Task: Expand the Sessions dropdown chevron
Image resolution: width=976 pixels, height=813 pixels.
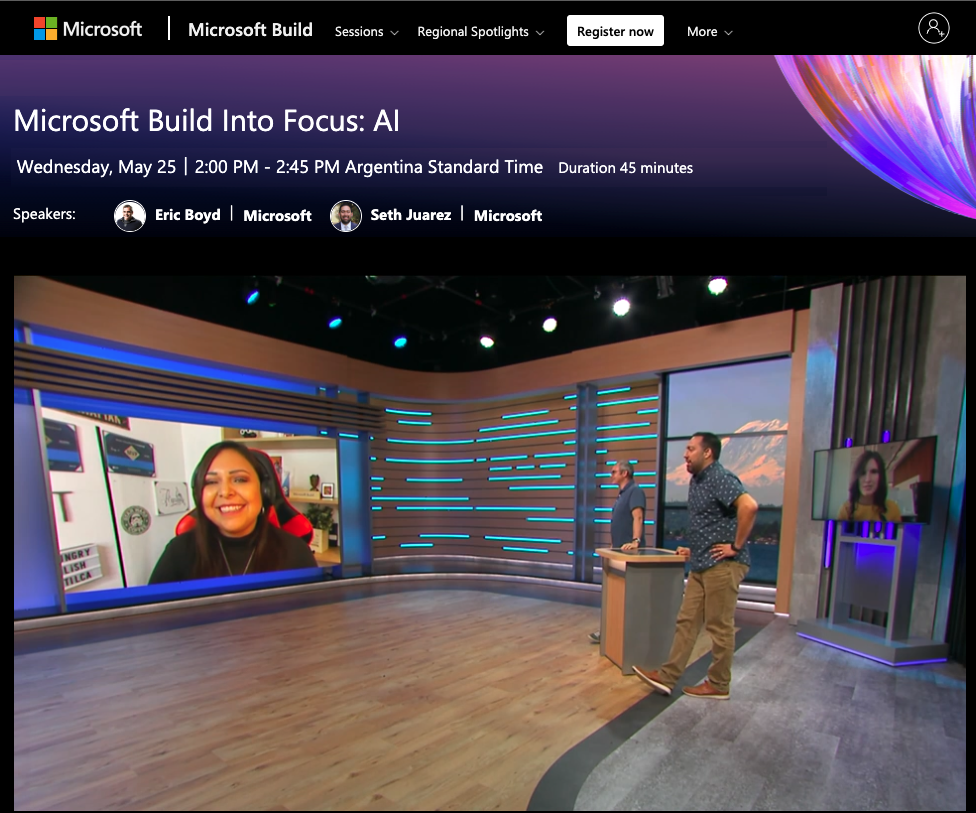Action: pyautogui.click(x=394, y=33)
